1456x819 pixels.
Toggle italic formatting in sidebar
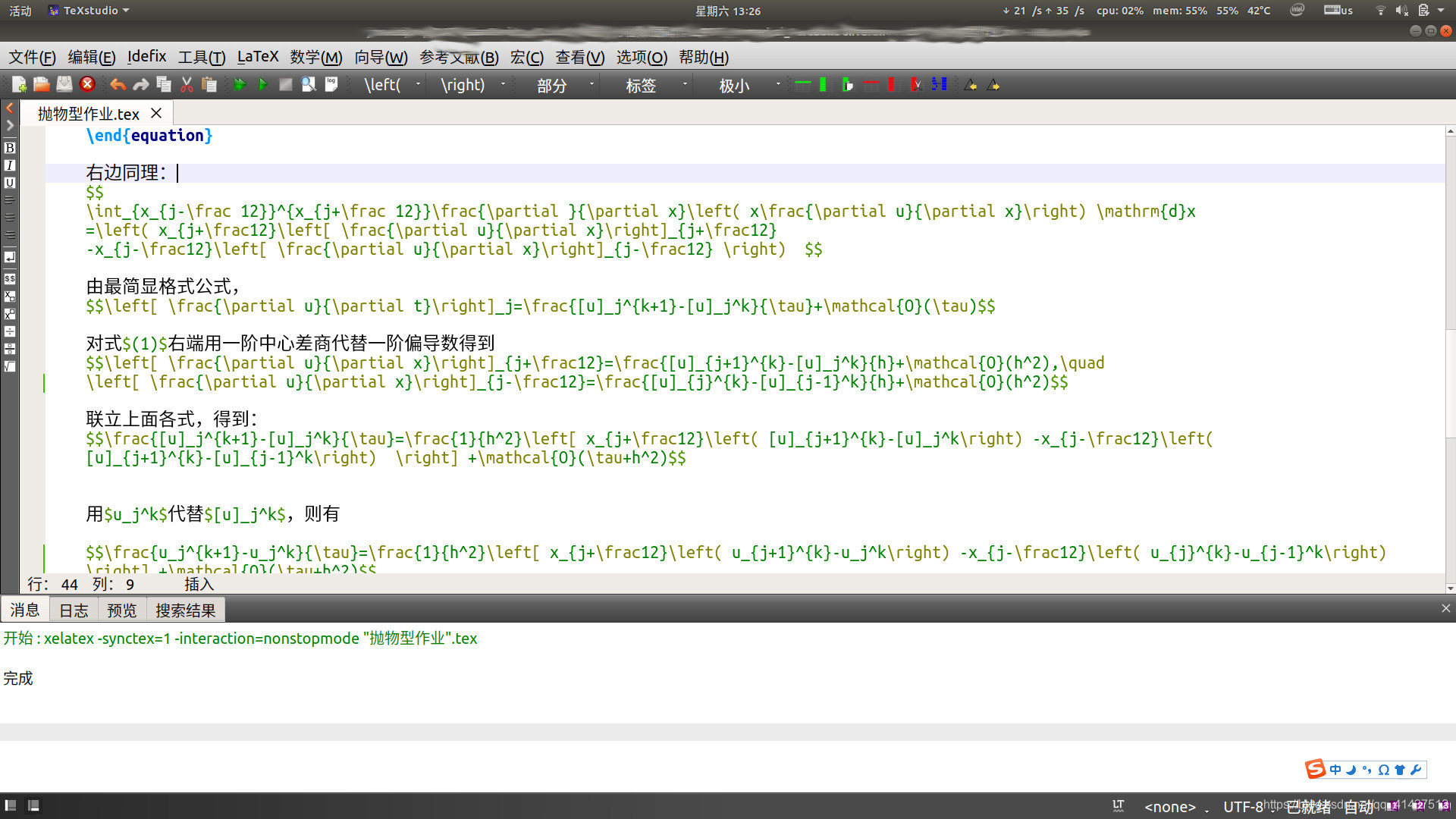pos(10,165)
